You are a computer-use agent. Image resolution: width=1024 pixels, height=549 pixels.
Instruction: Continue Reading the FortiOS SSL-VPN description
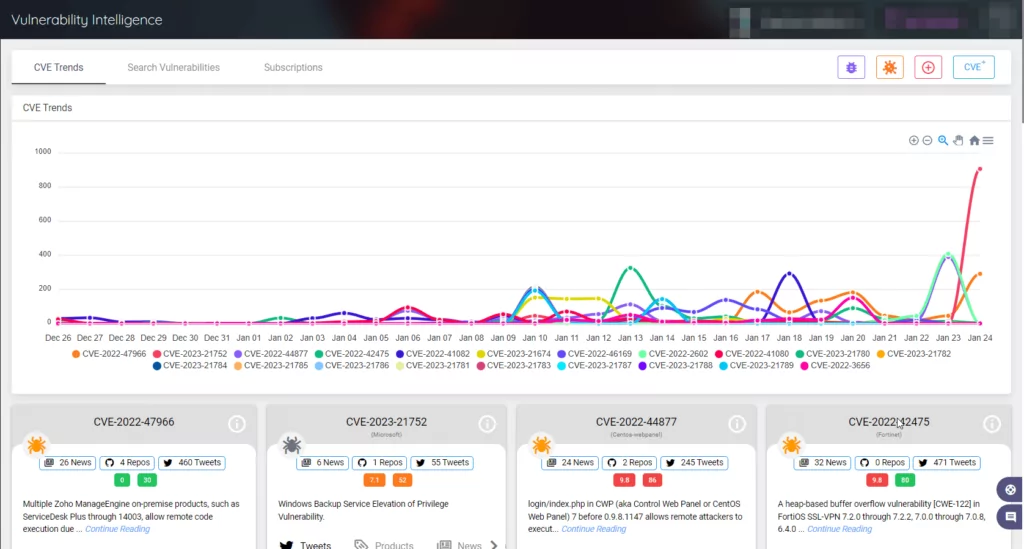click(x=839, y=529)
